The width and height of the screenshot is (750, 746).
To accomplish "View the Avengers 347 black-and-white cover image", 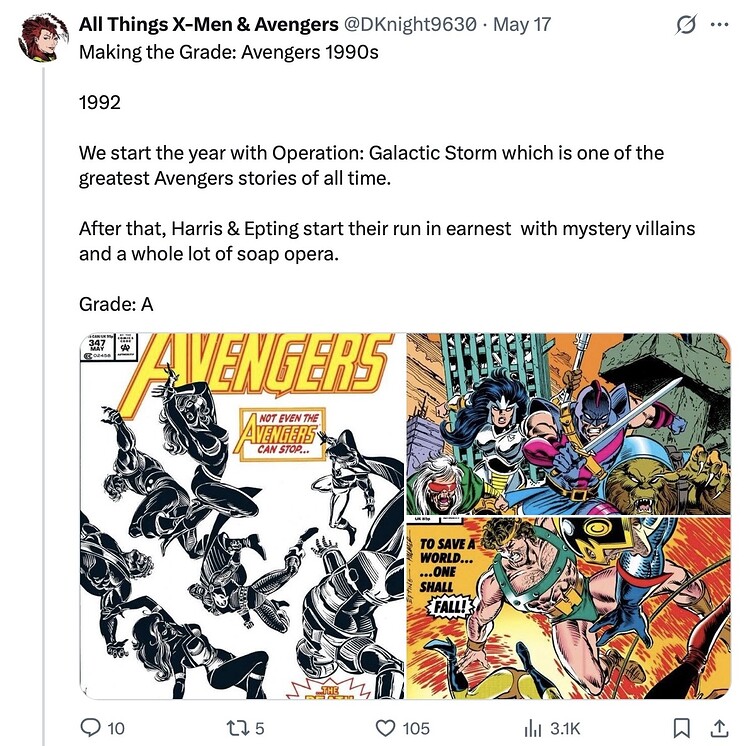I will tap(242, 516).
